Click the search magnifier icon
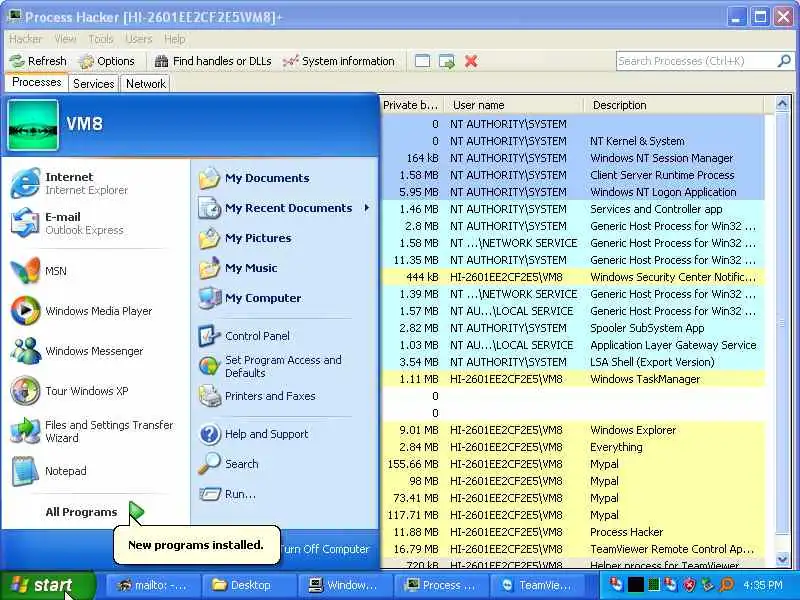The image size is (800, 600). pyautogui.click(x=784, y=61)
